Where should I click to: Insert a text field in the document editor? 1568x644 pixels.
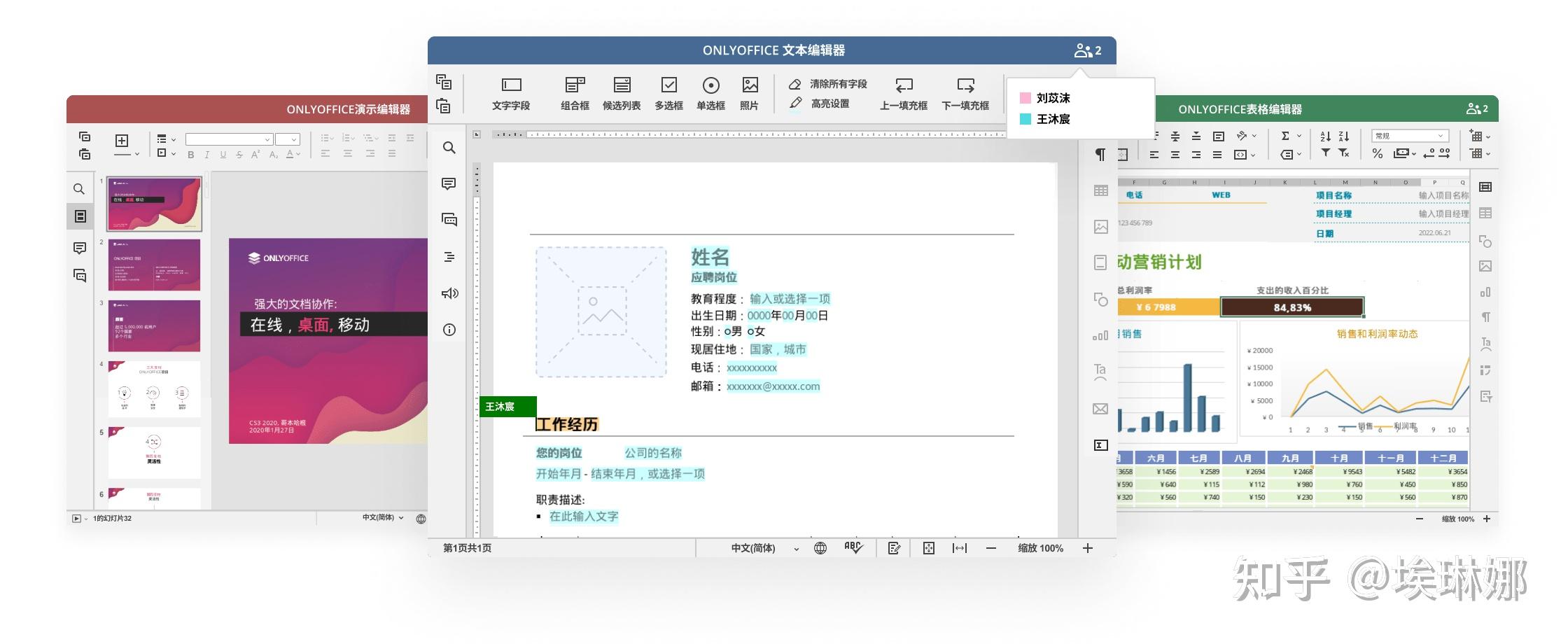pyautogui.click(x=511, y=94)
